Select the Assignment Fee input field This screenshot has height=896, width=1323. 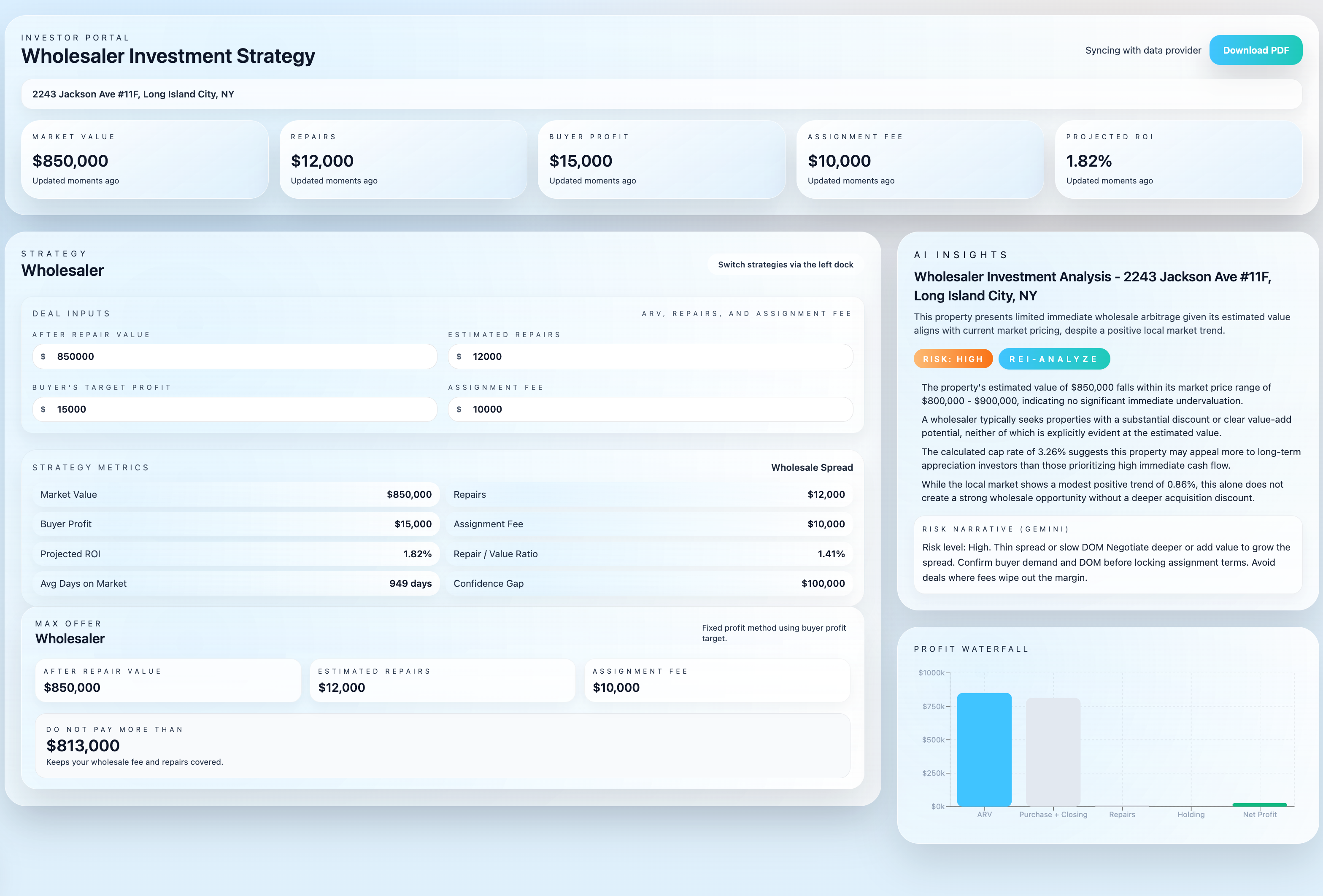pyautogui.click(x=650, y=409)
